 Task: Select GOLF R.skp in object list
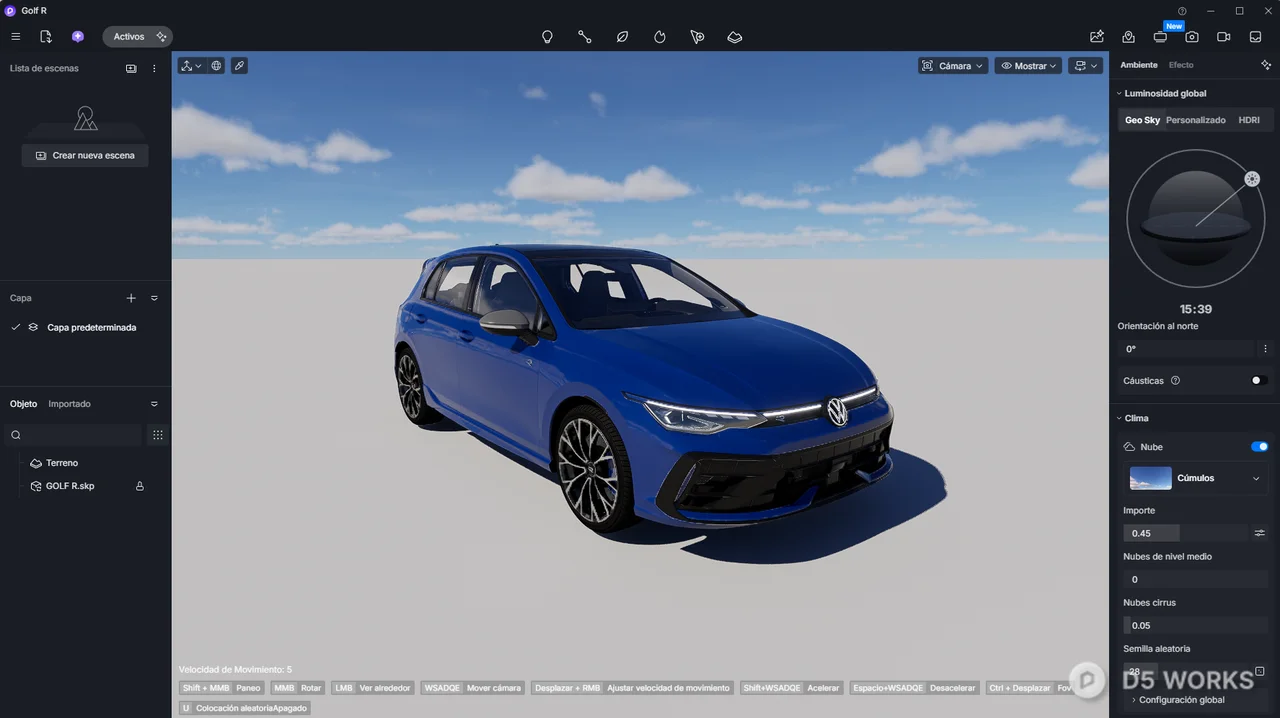70,486
